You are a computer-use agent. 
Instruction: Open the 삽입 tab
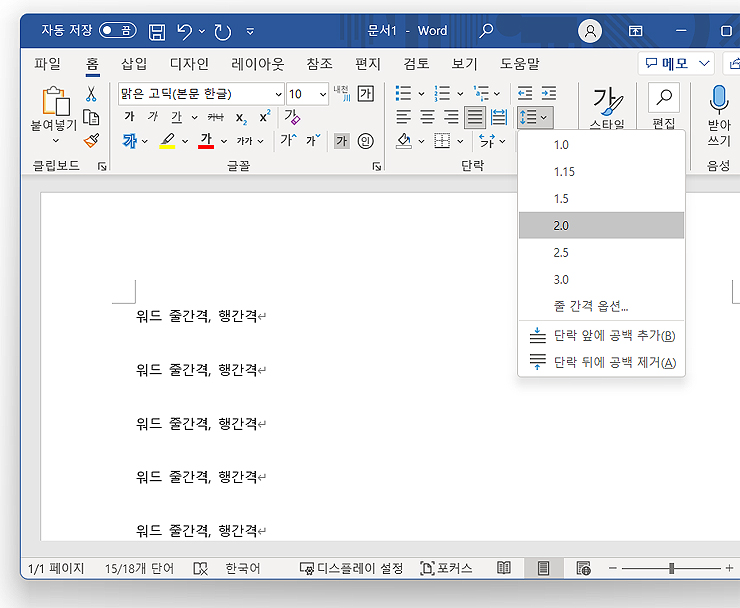(x=134, y=64)
